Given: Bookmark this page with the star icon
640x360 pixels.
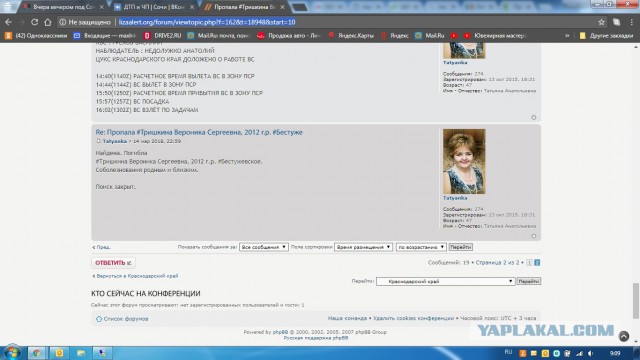Looking at the screenshot, I should click(601, 22).
